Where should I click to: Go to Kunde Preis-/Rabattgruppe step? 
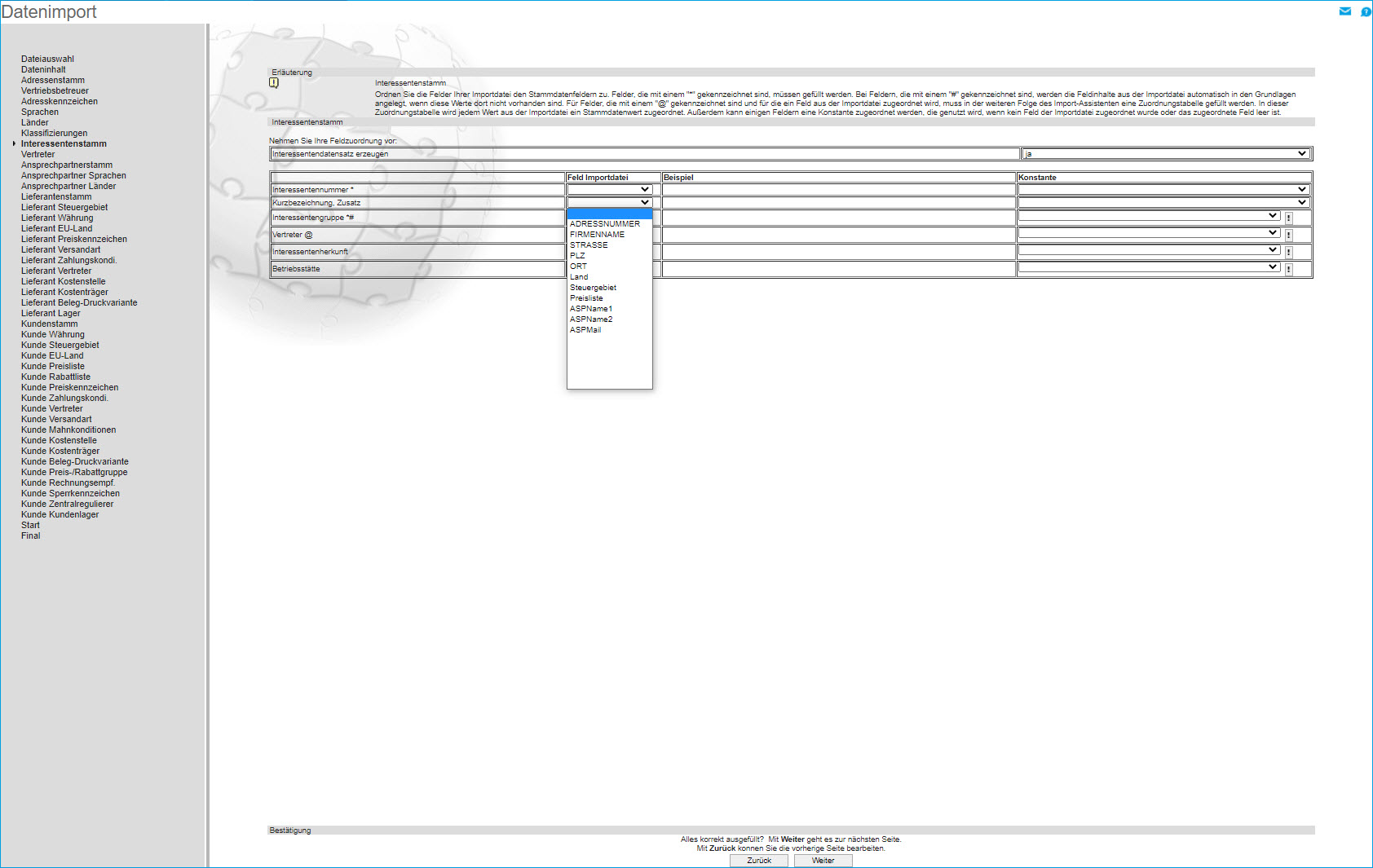click(x=74, y=472)
